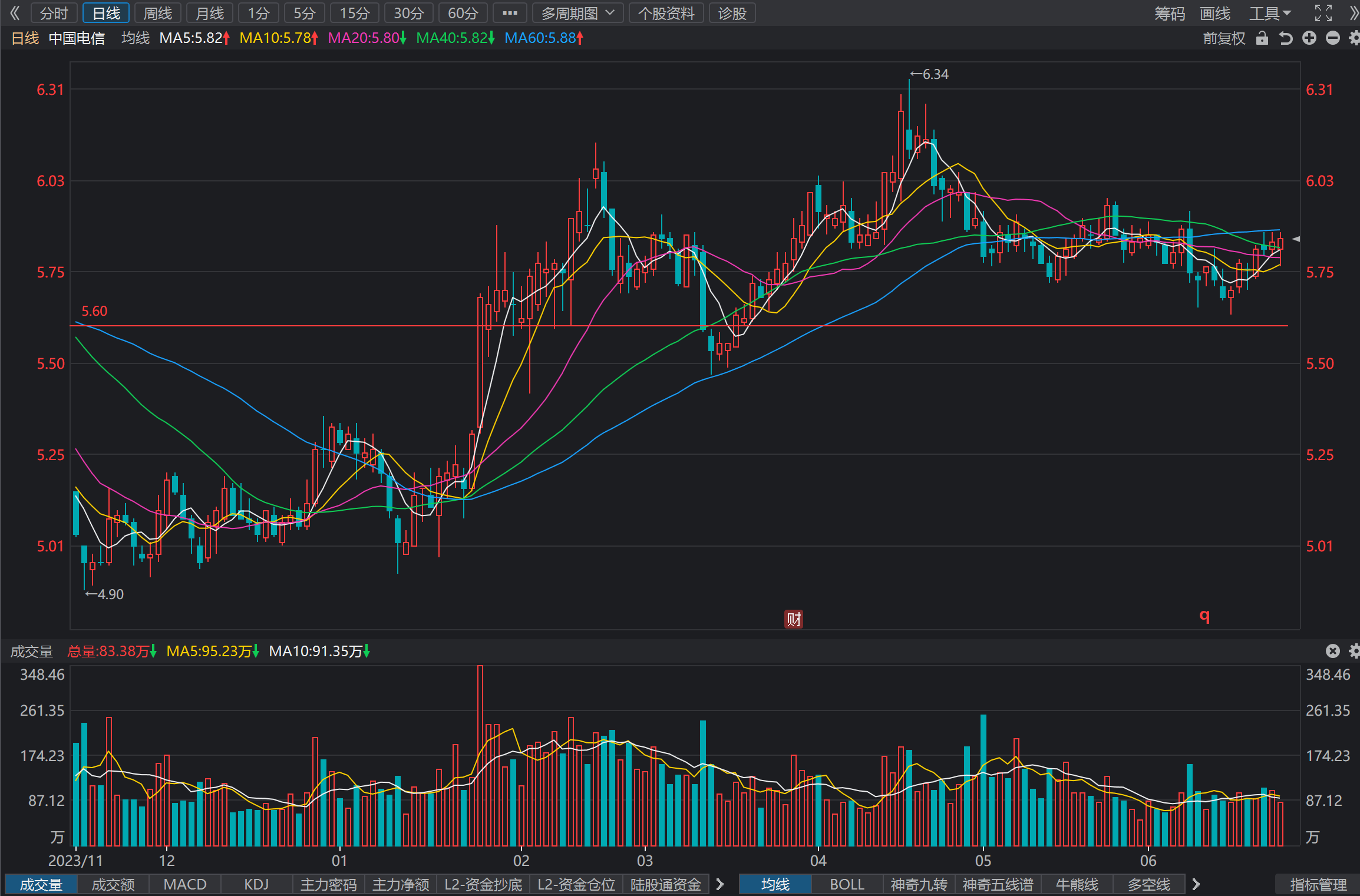Image resolution: width=1360 pixels, height=896 pixels.
Task: Click yellow MA10:5.78 legend label
Action: click(279, 38)
